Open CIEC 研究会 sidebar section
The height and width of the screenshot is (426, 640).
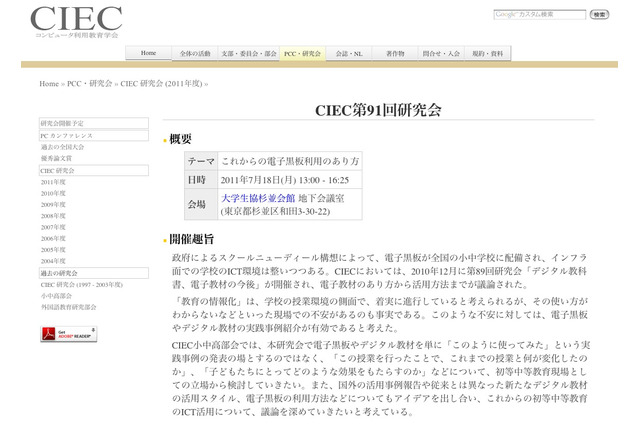click(x=94, y=171)
